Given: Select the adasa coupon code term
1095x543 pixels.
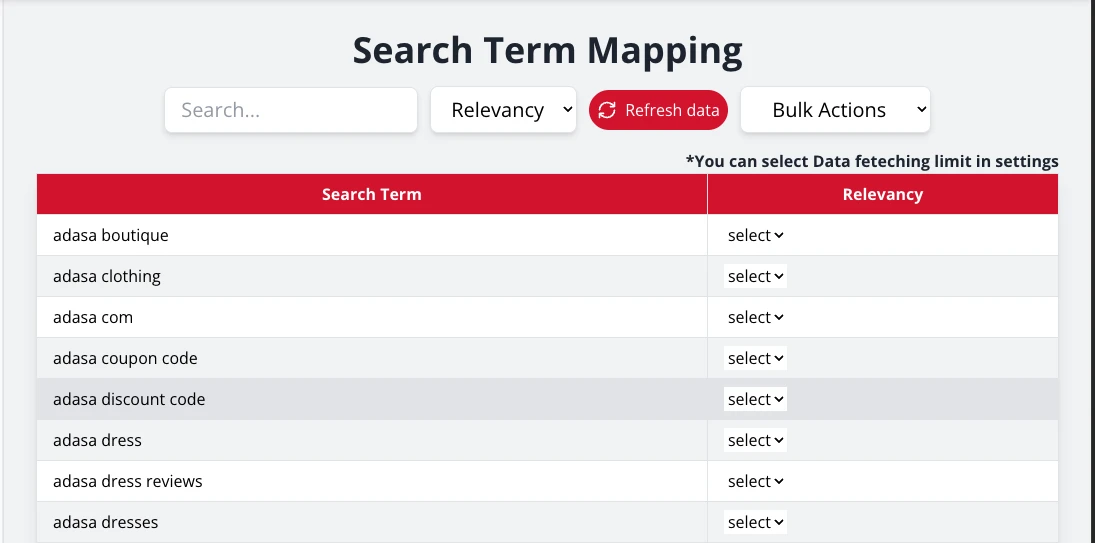Looking at the screenshot, I should [x=125, y=359].
